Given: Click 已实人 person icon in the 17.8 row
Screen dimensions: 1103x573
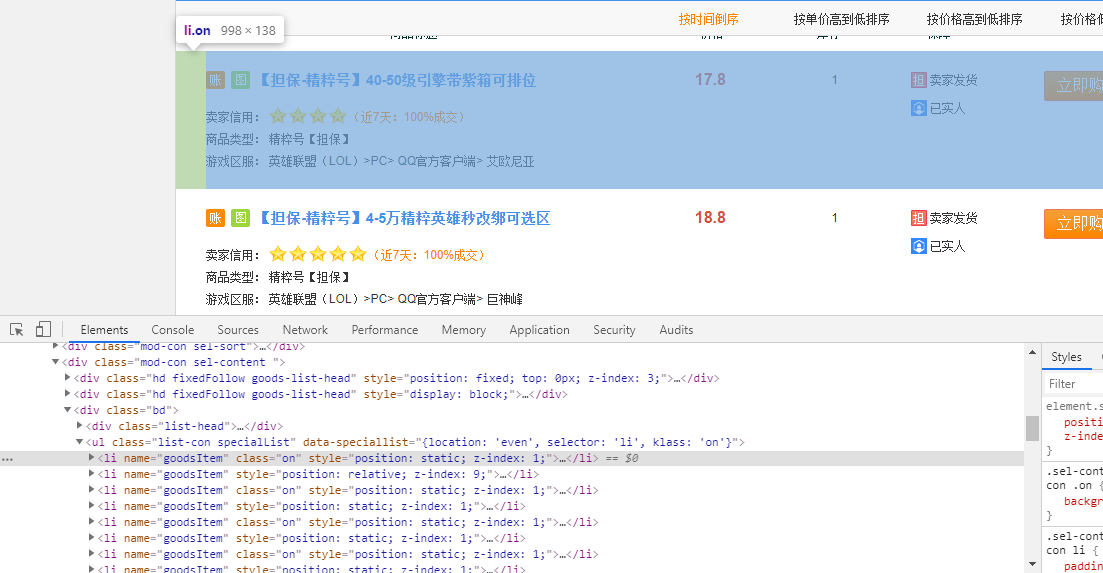Looking at the screenshot, I should pos(918,108).
